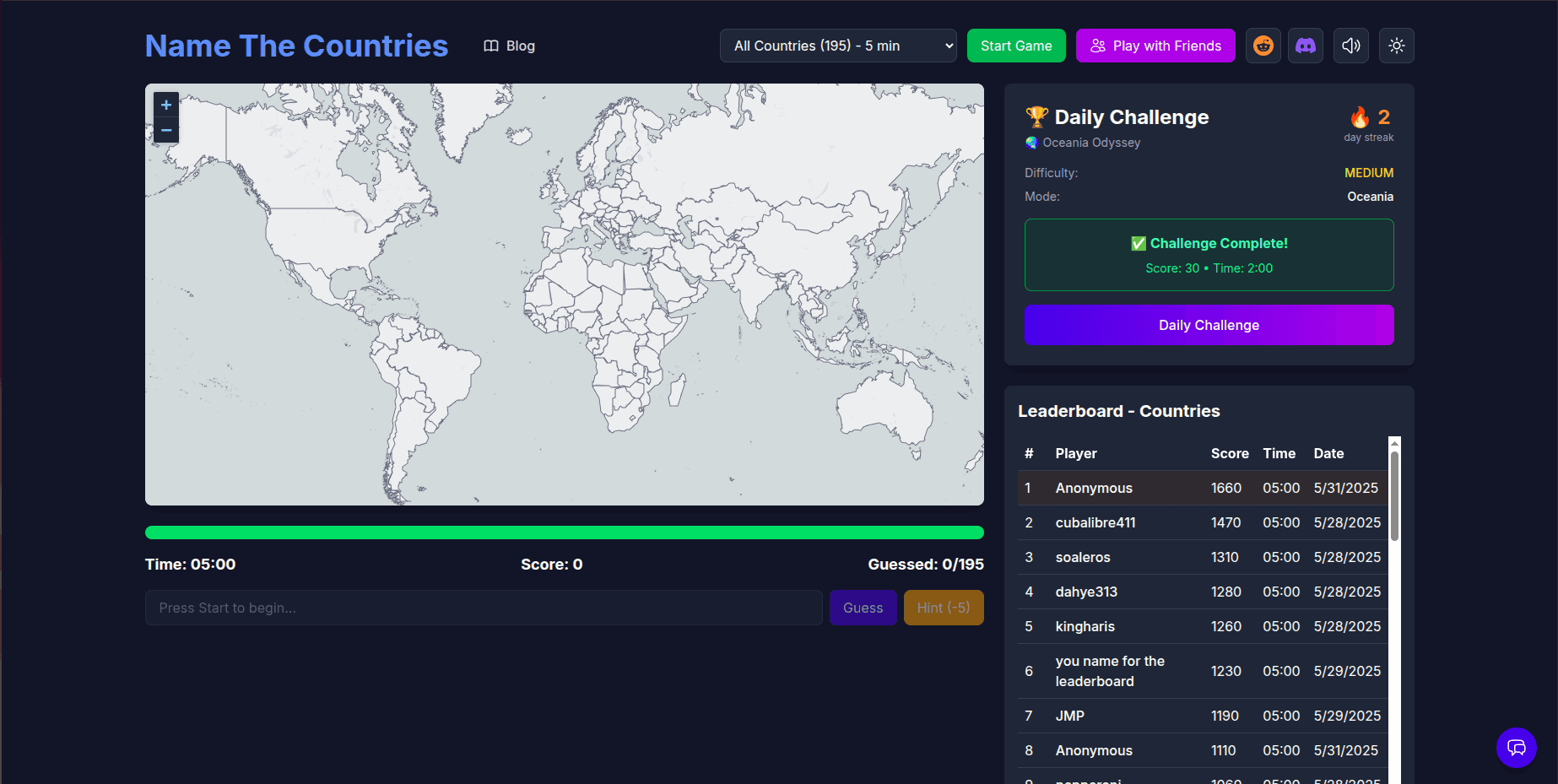
Task: Click the Player column header
Action: click(1076, 453)
